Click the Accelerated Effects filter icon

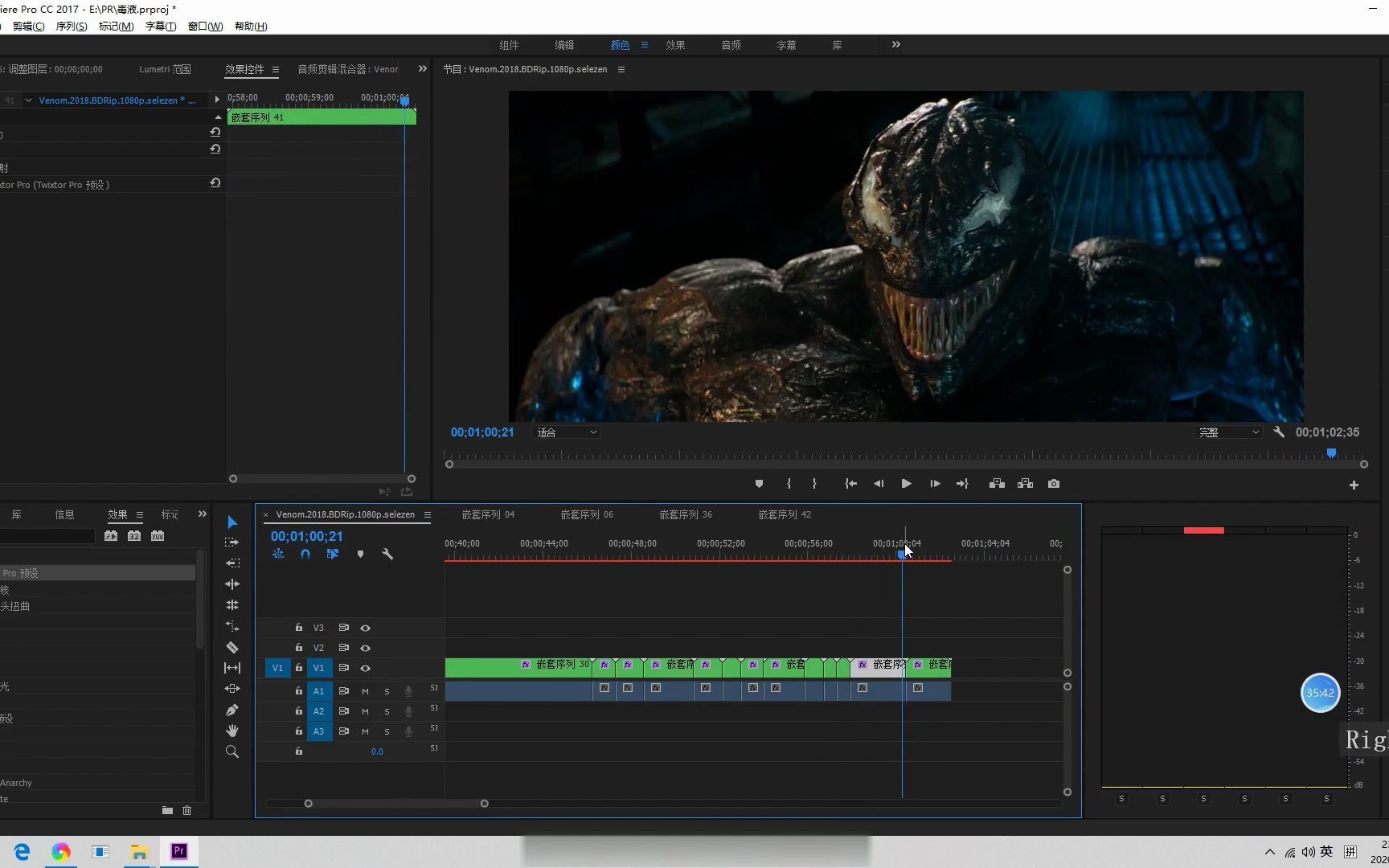(x=111, y=536)
